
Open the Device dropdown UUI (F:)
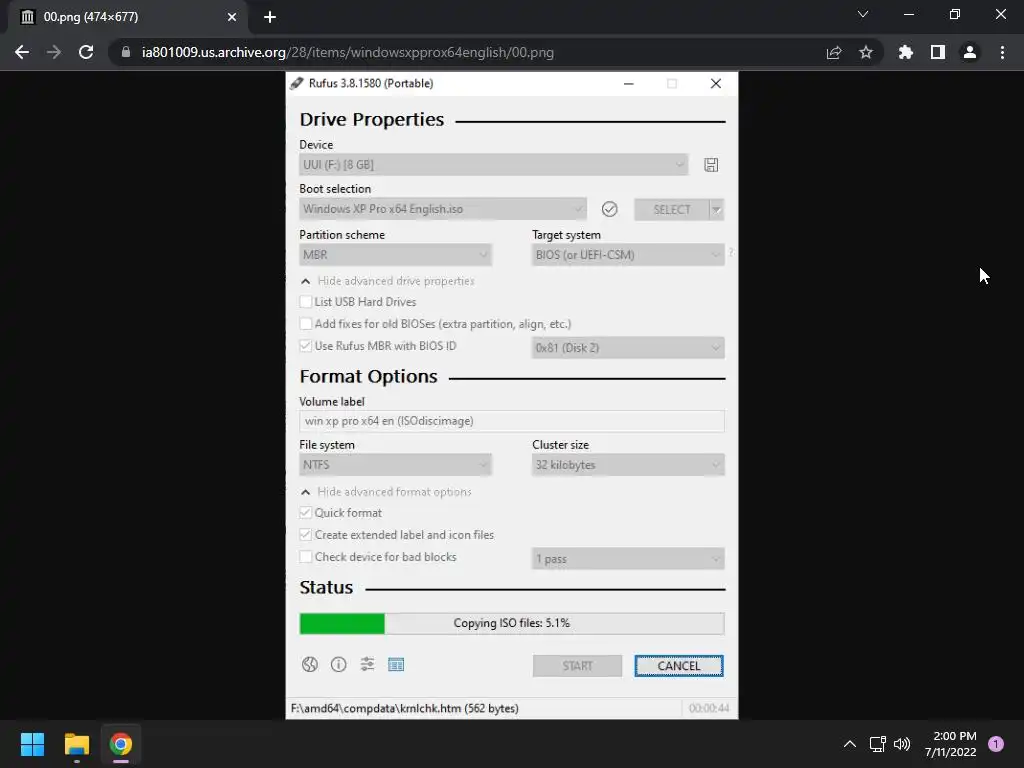click(x=494, y=165)
